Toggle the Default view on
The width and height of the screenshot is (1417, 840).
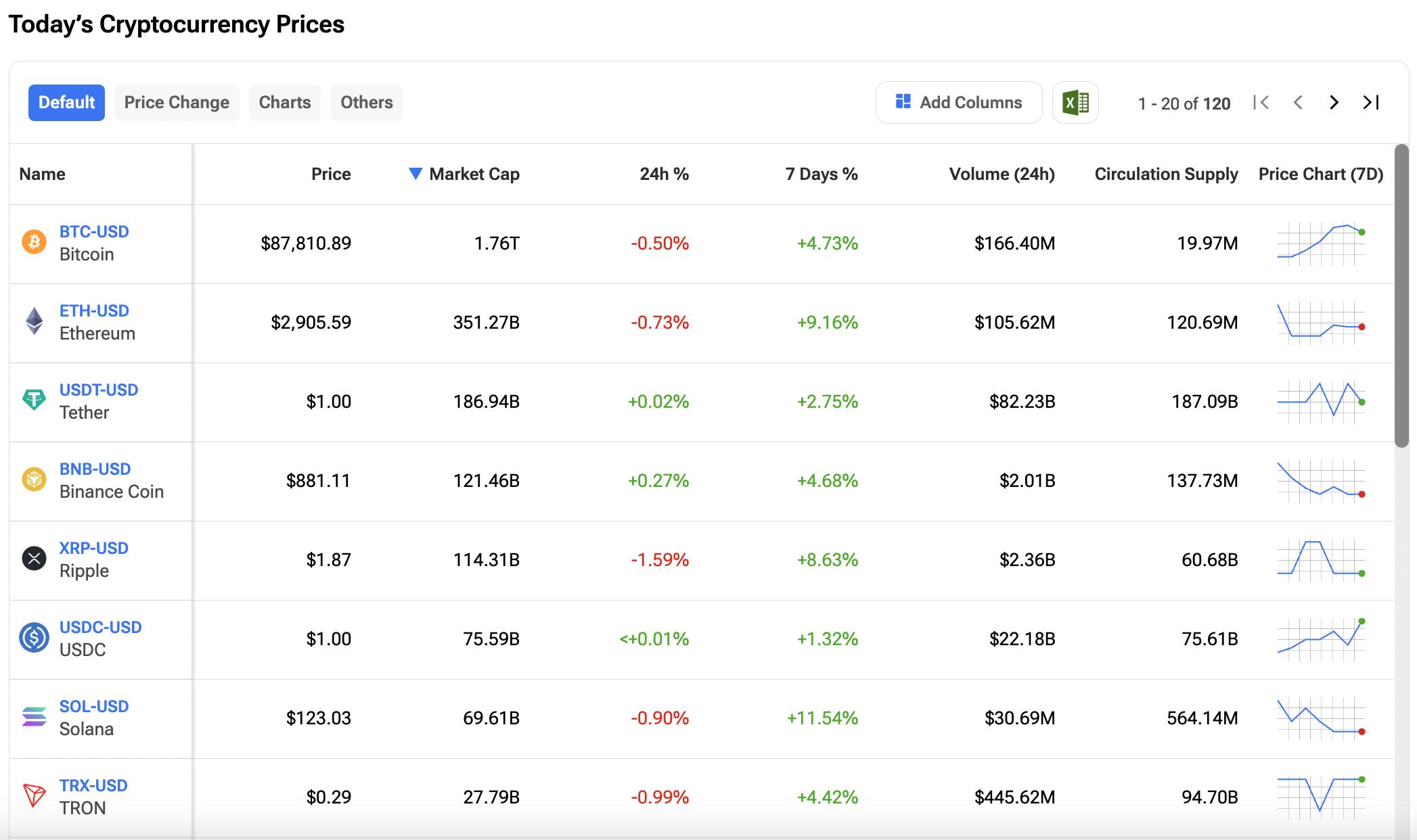66,102
